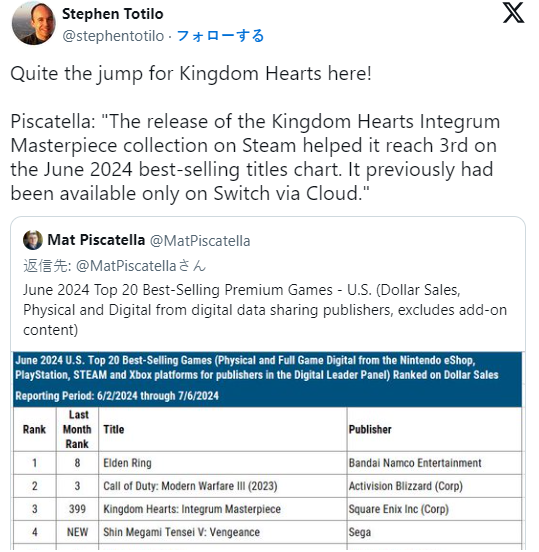The height and width of the screenshot is (552, 539).
Task: Click the main tweet text about Kingdom Hearts
Action: [255, 133]
